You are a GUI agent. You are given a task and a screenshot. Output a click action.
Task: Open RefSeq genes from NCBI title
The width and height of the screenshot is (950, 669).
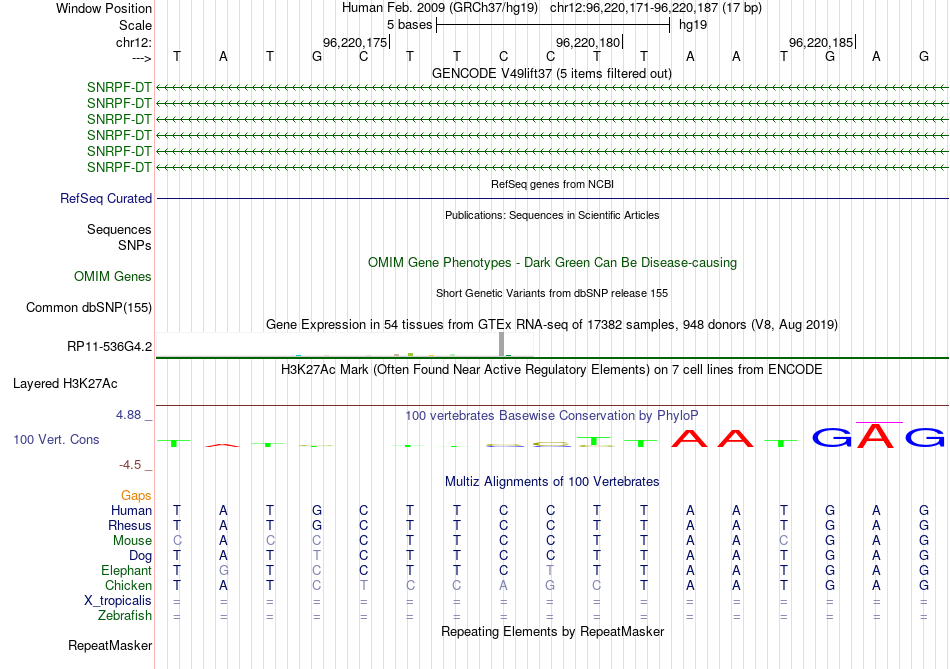click(552, 184)
